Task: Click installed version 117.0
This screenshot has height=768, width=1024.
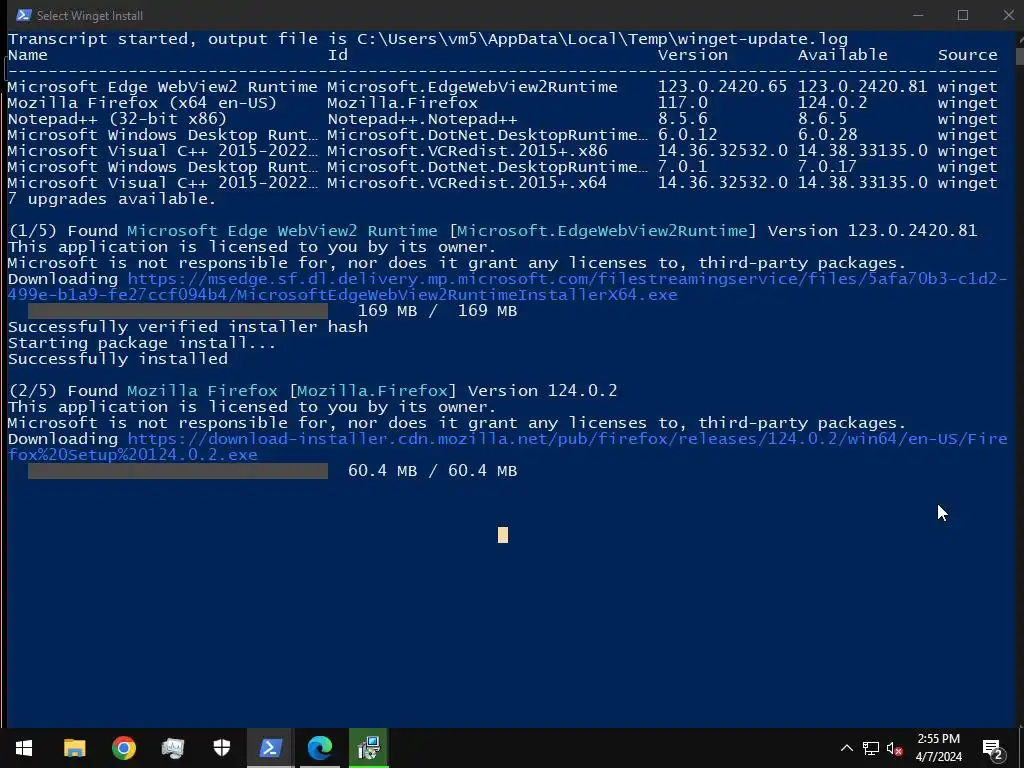Action: [x=682, y=103]
